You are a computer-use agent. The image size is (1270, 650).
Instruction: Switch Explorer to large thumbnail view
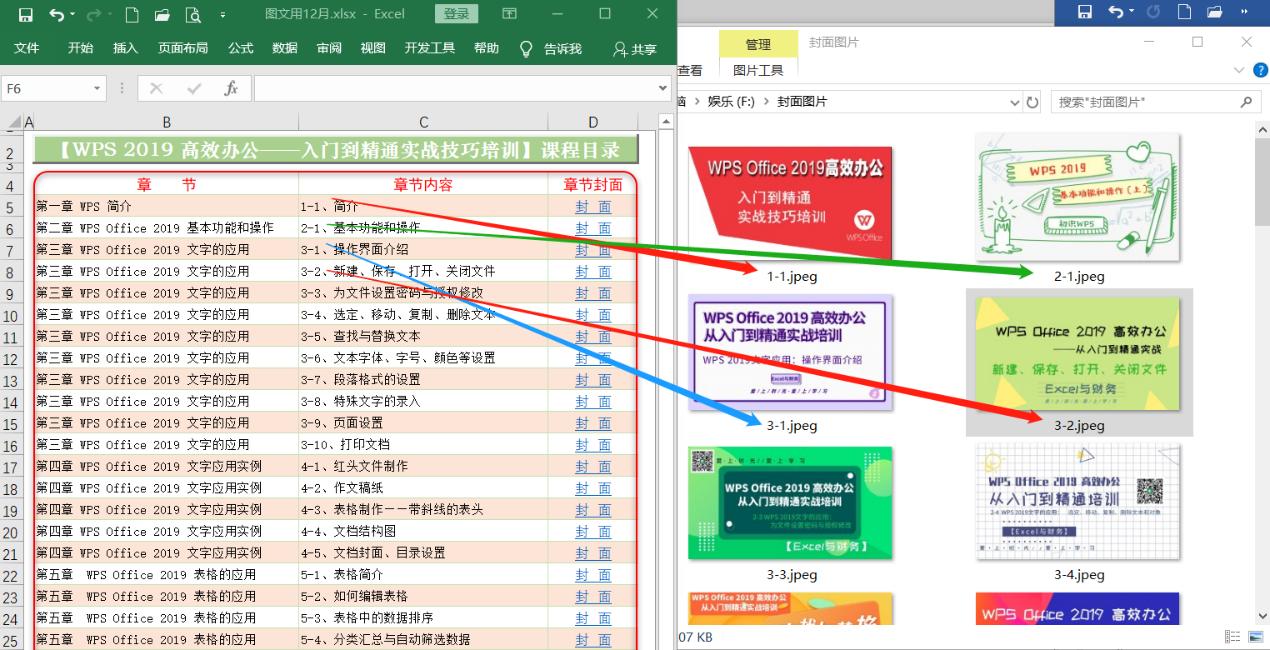click(x=1256, y=637)
